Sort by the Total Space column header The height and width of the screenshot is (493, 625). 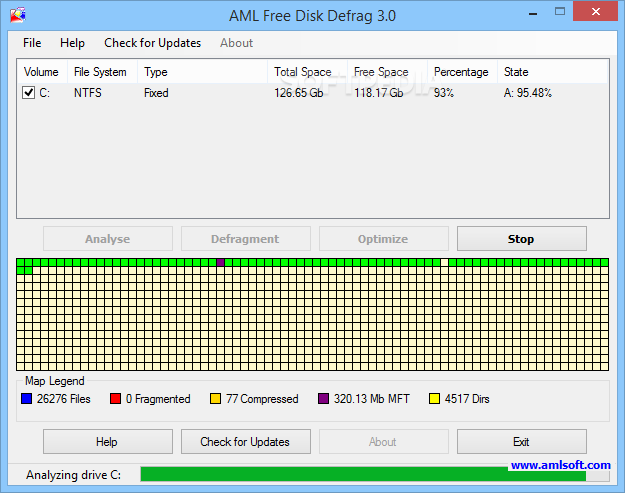click(x=307, y=72)
